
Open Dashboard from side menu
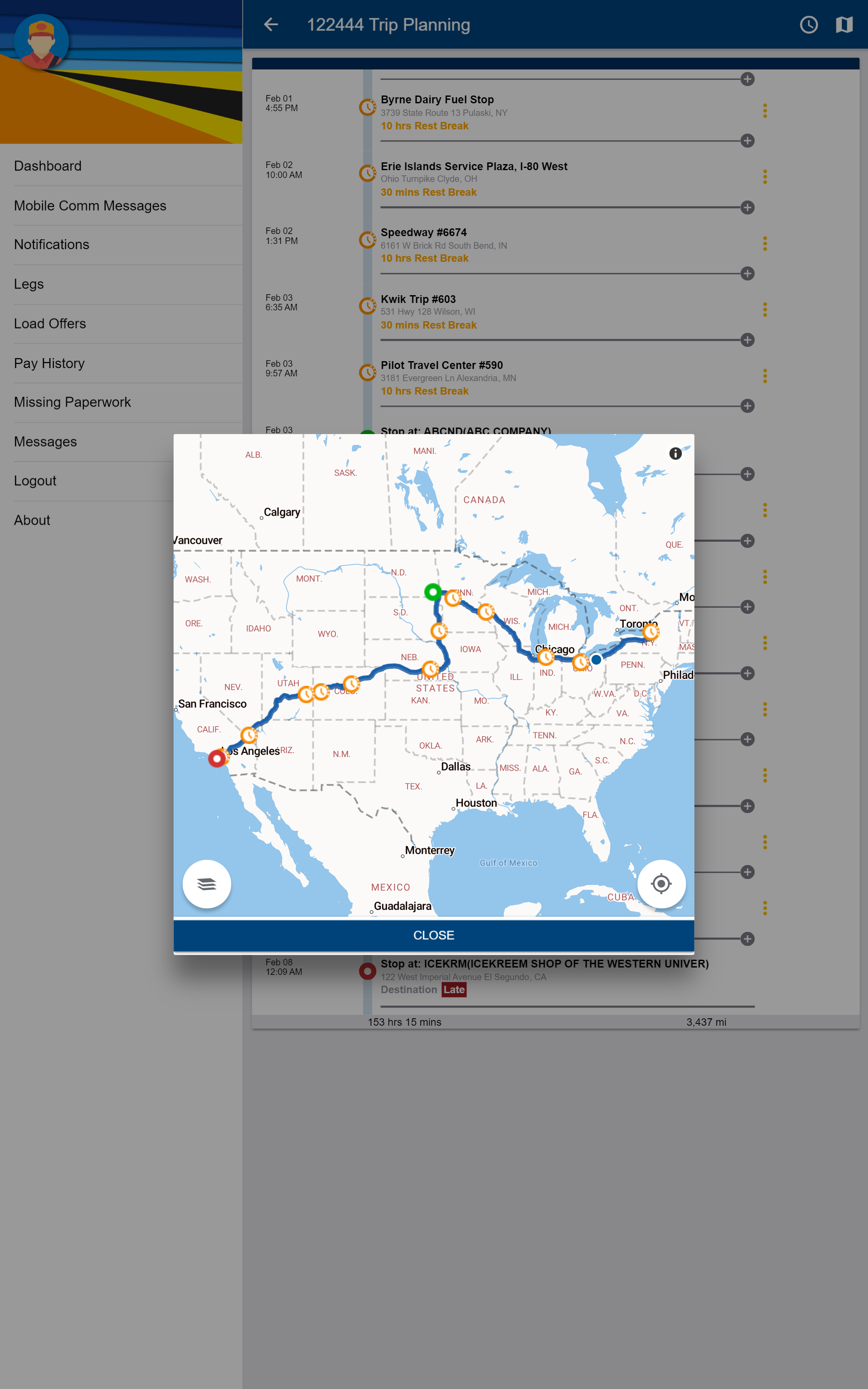click(121, 166)
